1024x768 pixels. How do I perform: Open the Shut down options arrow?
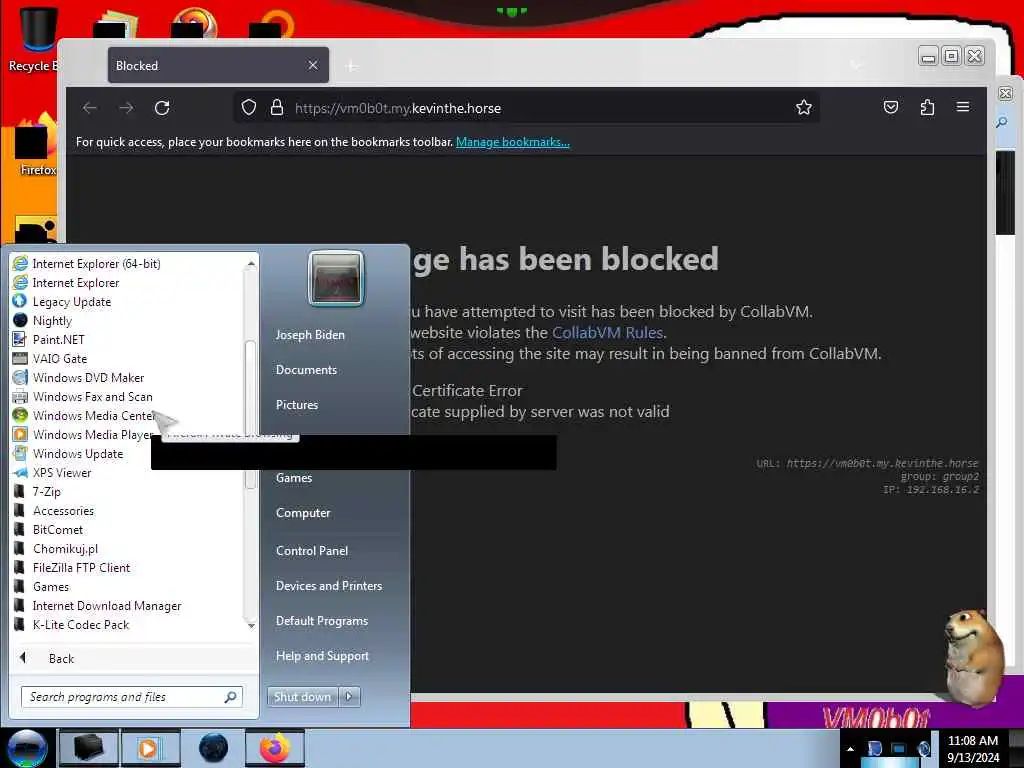349,697
